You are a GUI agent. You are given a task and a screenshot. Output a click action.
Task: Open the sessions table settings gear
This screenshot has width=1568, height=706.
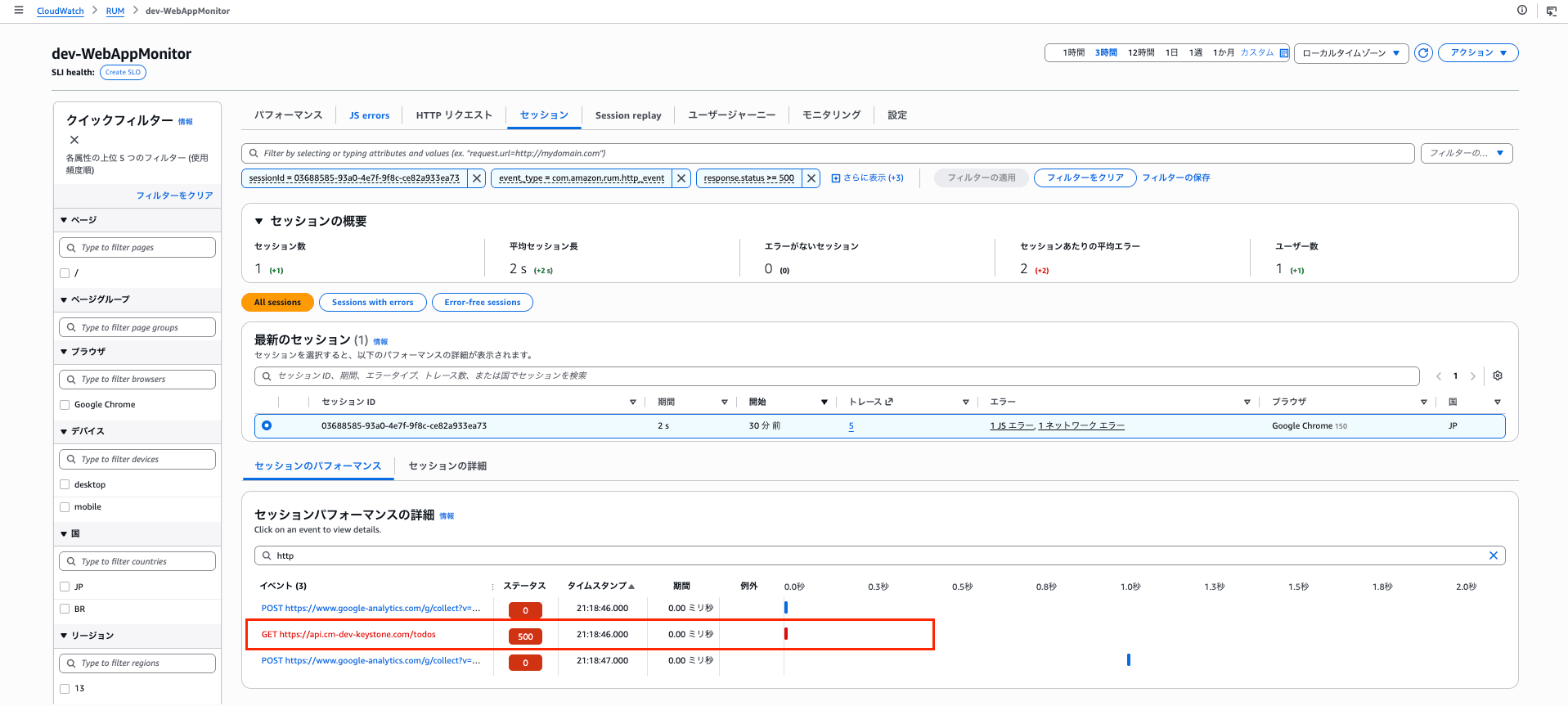pos(1498,376)
